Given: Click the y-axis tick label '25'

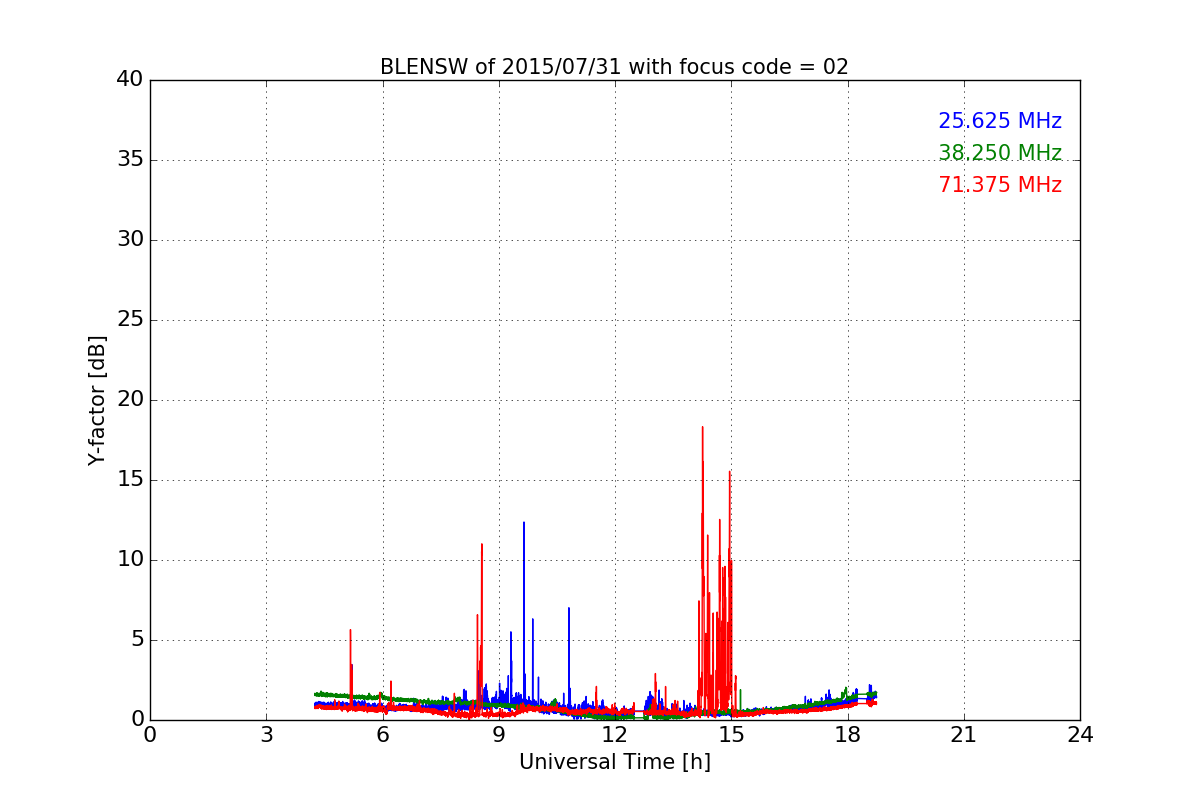Looking at the screenshot, I should pyautogui.click(x=129, y=320).
